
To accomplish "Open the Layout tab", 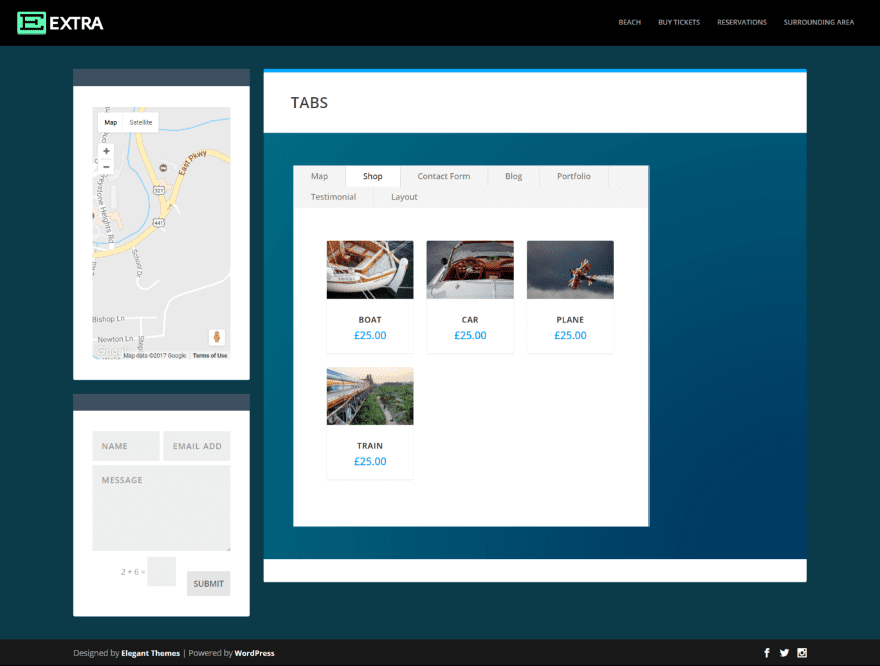I will click(404, 197).
